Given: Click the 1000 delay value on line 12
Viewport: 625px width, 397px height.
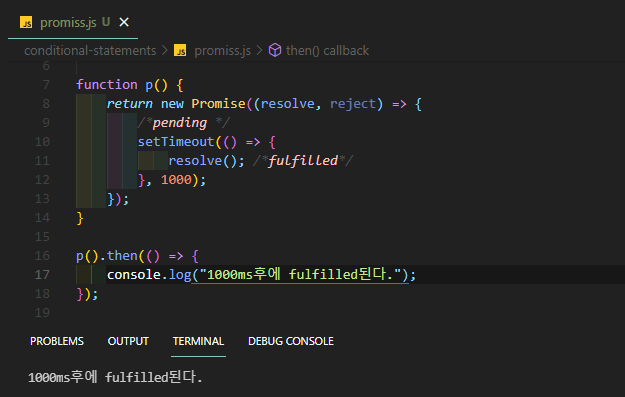Looking at the screenshot, I should [176, 180].
